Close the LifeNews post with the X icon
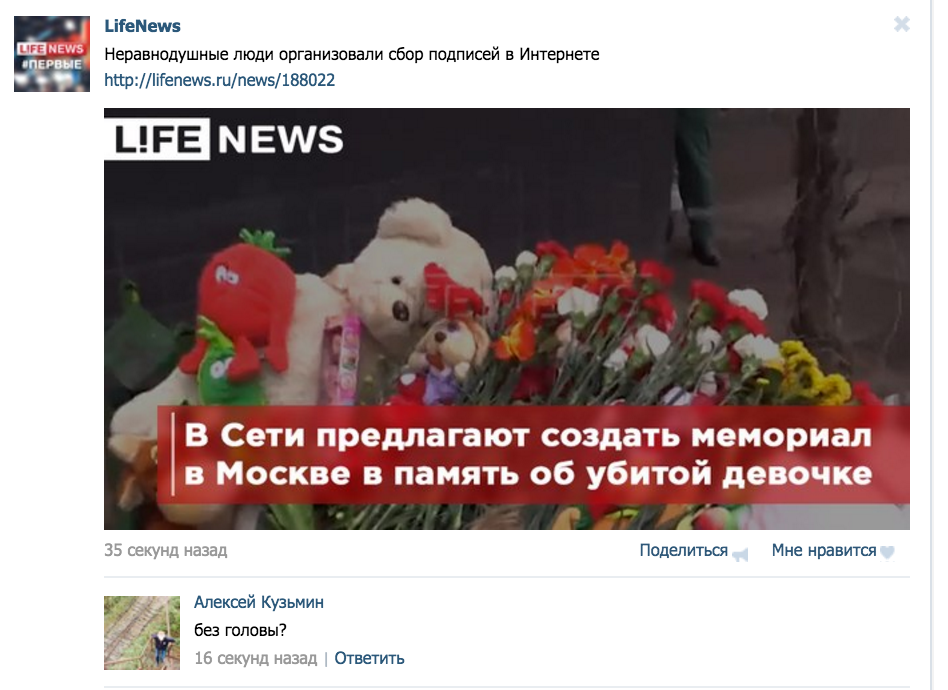Viewport: 948px width, 690px height. click(x=901, y=24)
